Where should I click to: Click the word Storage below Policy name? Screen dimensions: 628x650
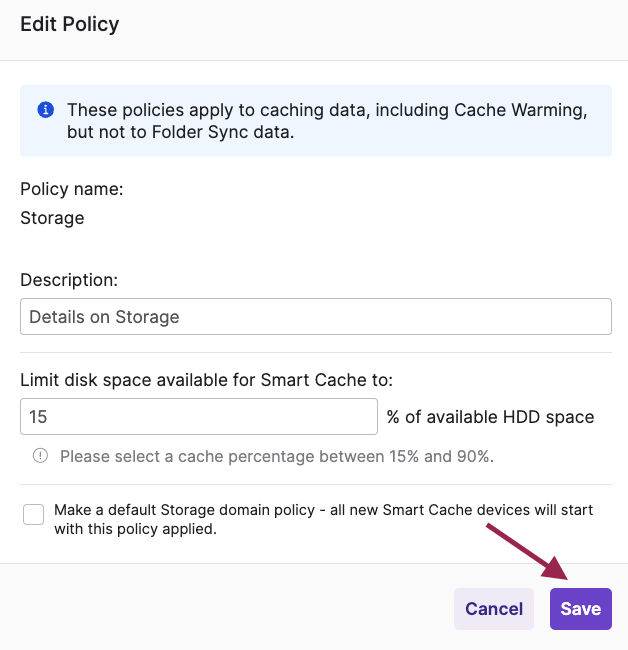click(x=52, y=218)
